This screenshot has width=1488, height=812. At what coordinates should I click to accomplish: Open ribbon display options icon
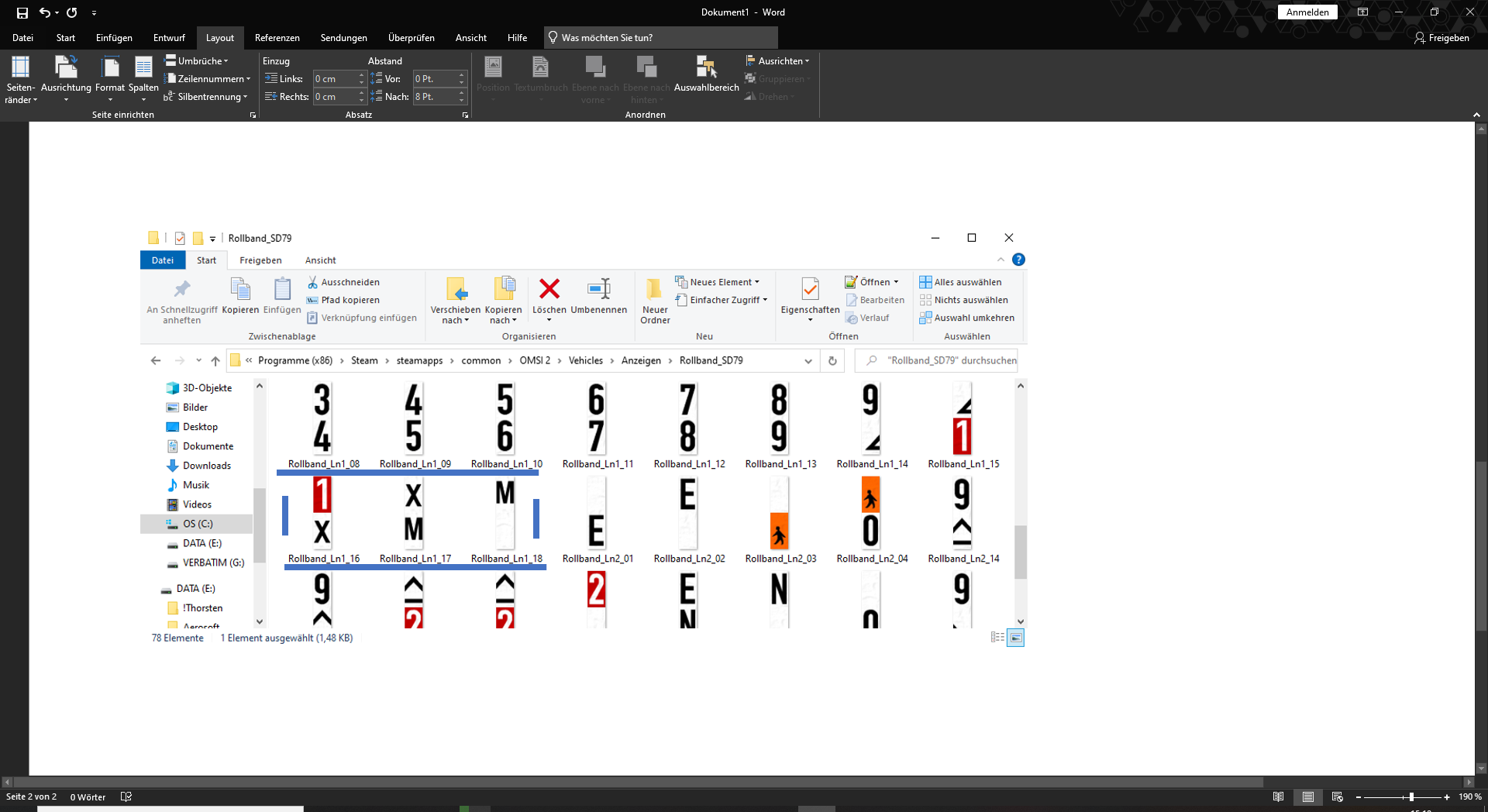(1362, 12)
